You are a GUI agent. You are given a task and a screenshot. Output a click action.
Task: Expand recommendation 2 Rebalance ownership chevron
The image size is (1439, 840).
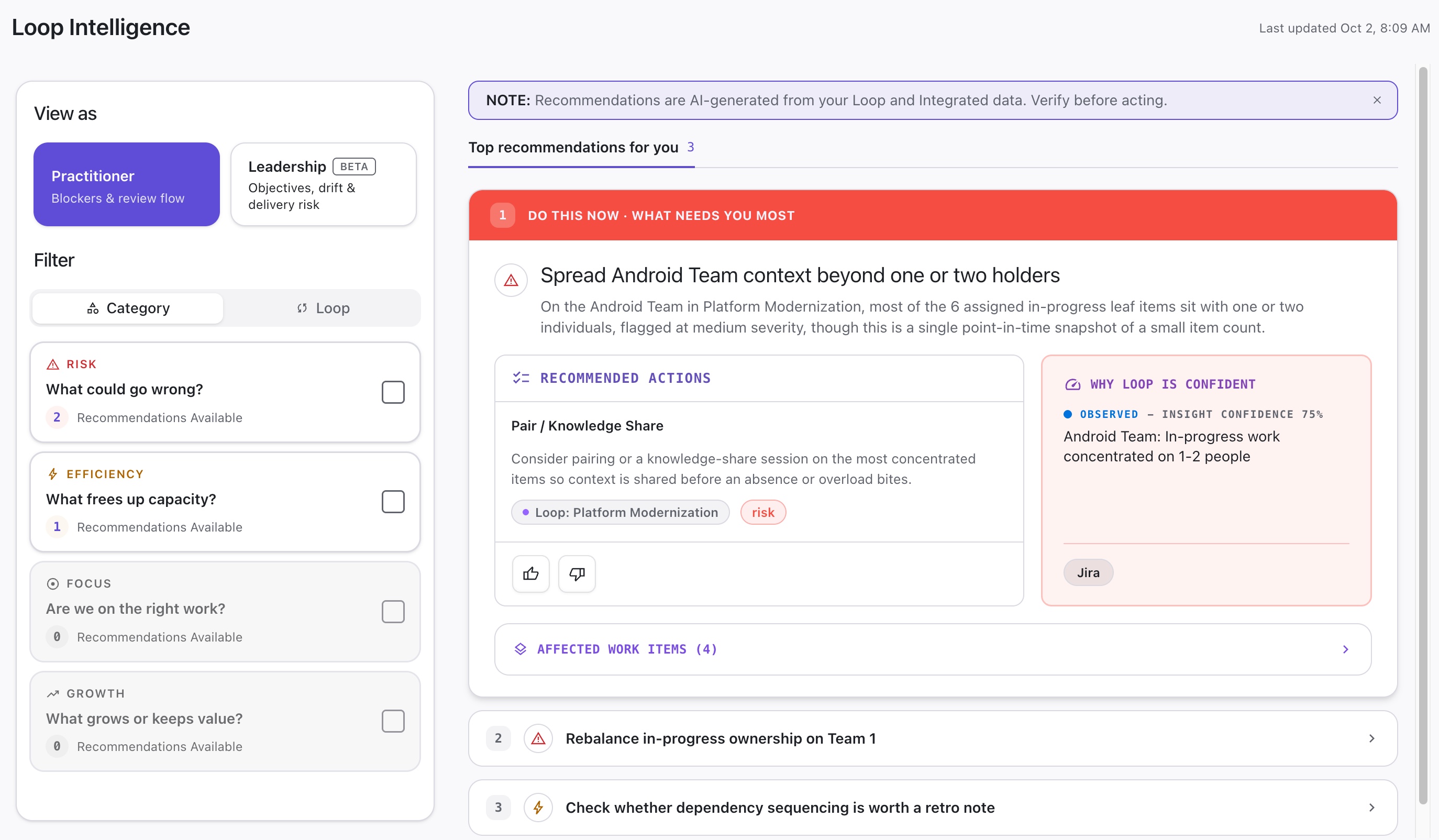point(1371,738)
